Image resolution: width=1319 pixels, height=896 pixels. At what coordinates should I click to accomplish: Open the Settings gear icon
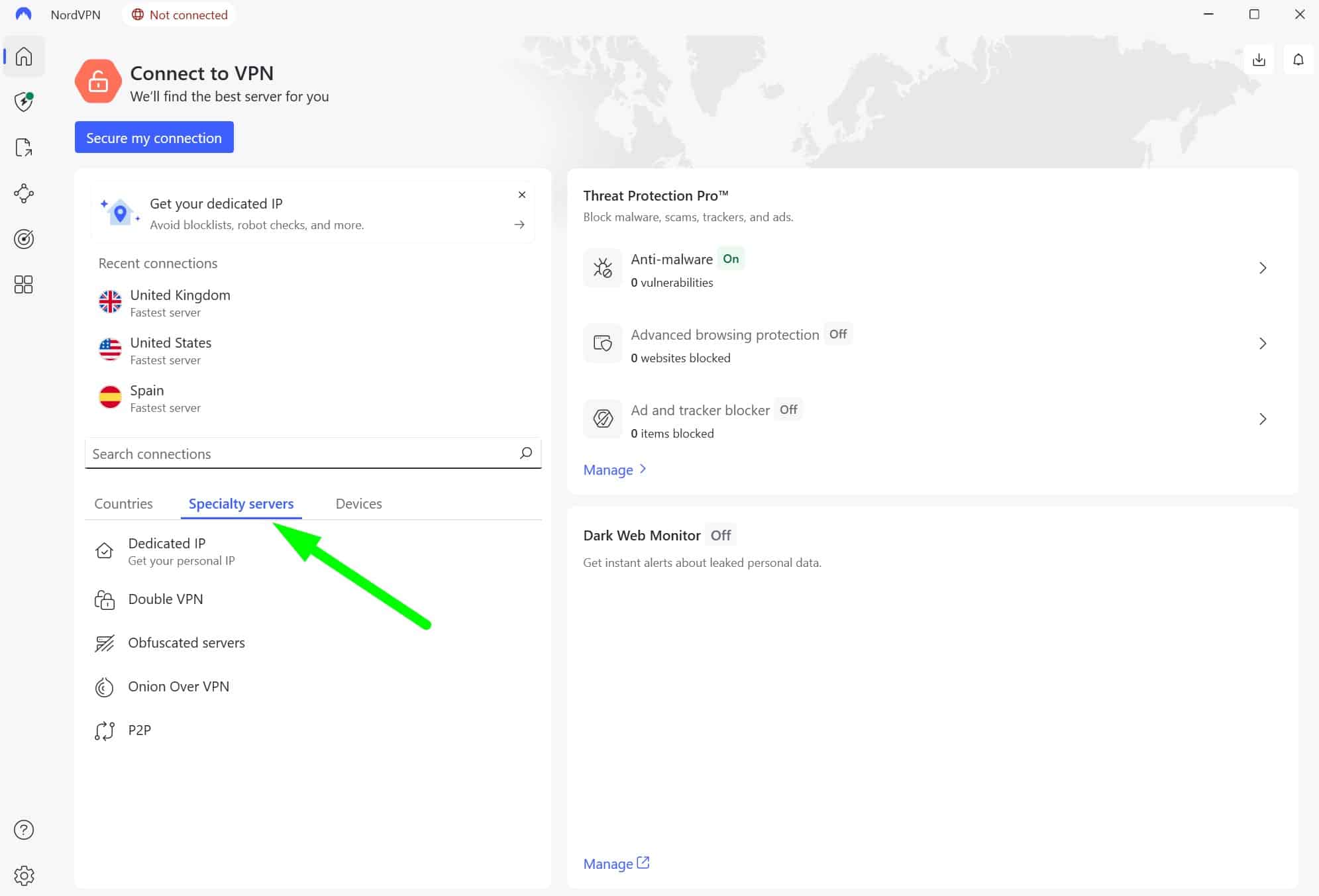point(24,875)
